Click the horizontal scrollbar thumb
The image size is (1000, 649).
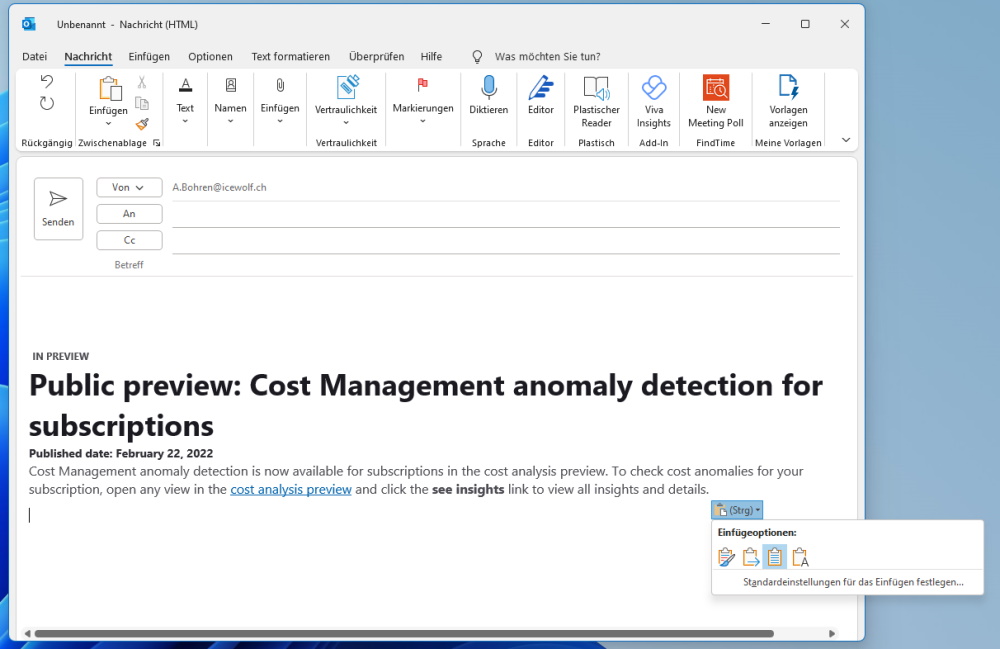click(x=404, y=634)
